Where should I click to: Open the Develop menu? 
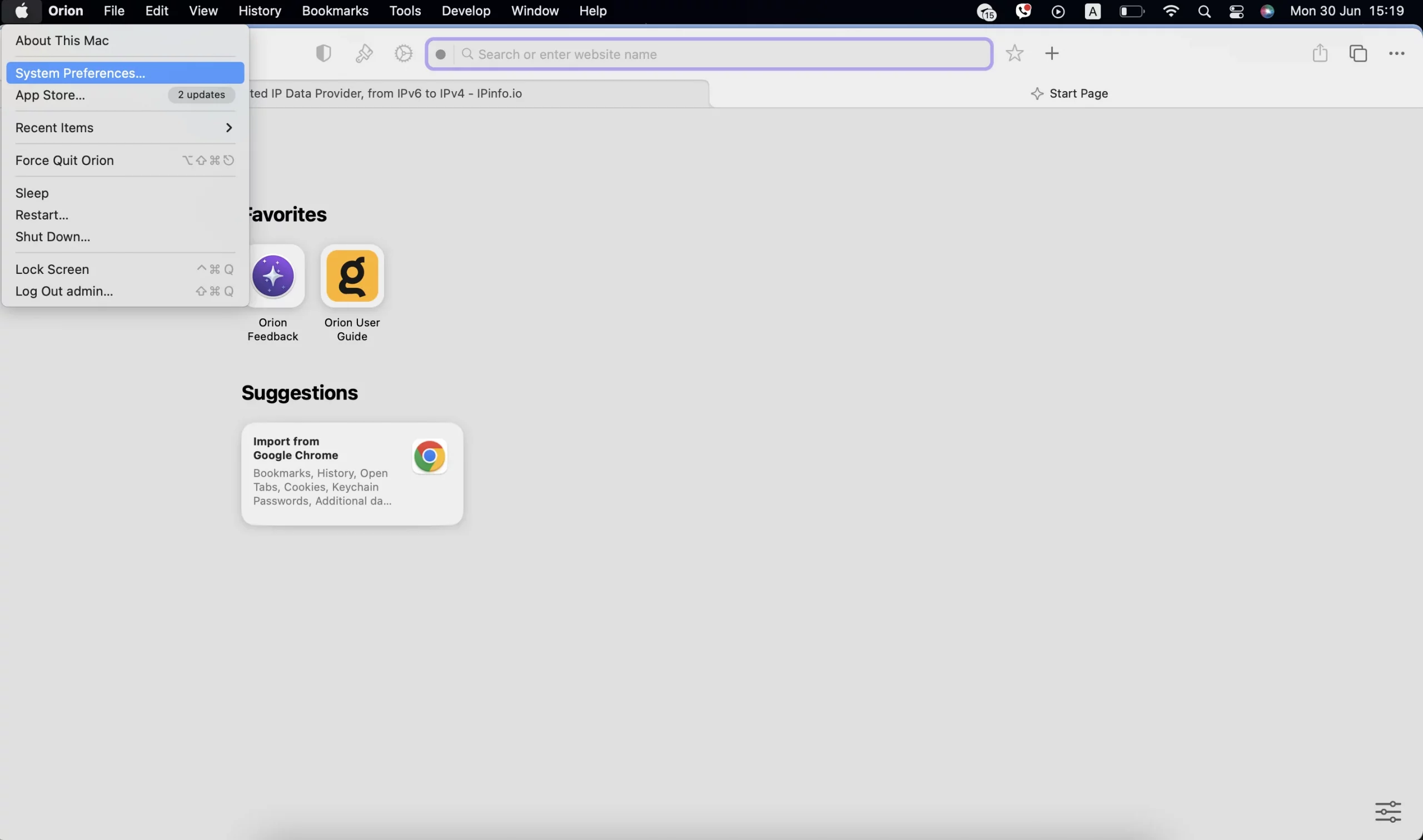466,11
